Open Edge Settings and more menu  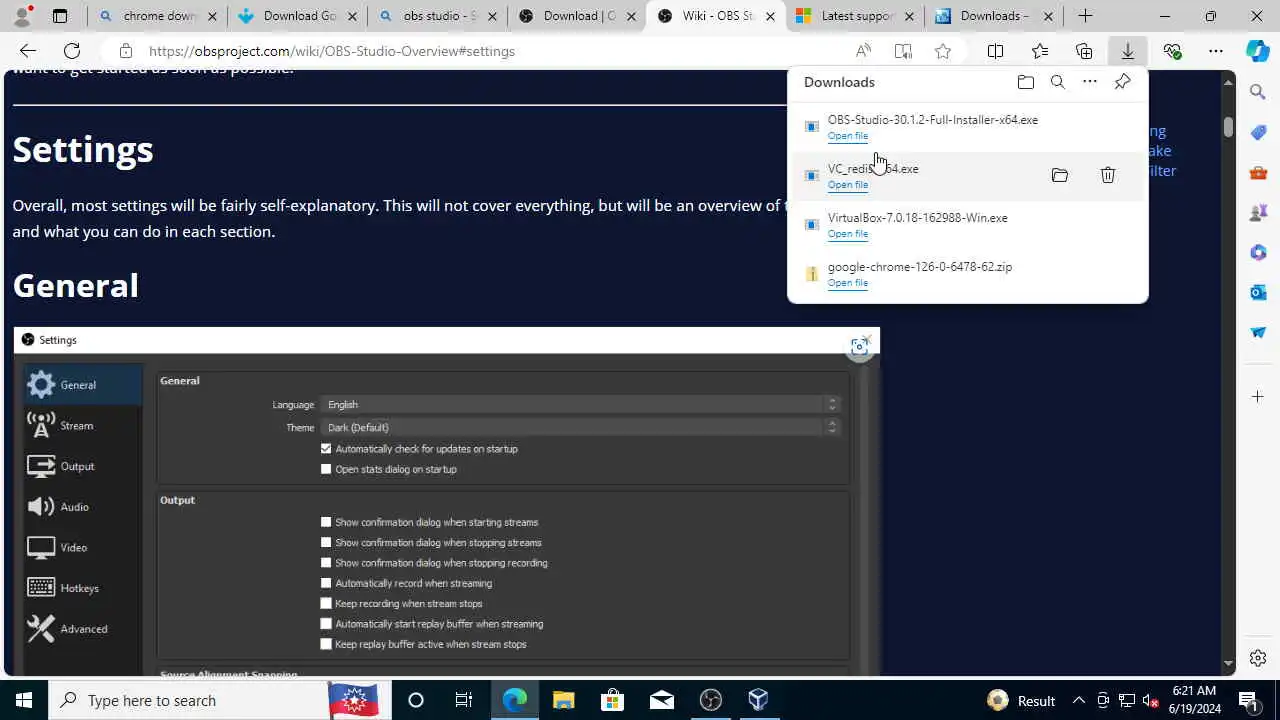1215,51
